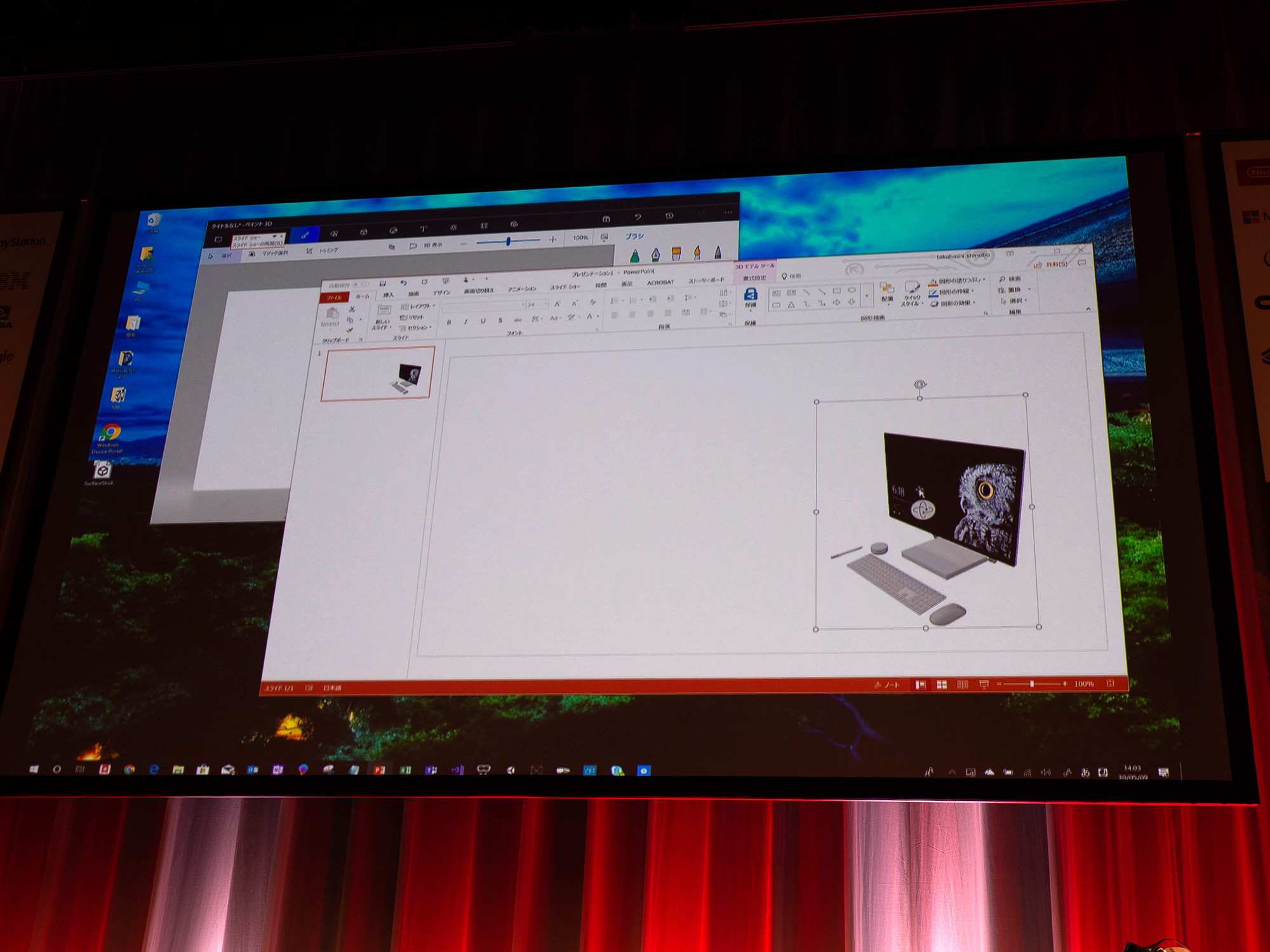Select the Text tool in Paint 3D

tap(423, 229)
